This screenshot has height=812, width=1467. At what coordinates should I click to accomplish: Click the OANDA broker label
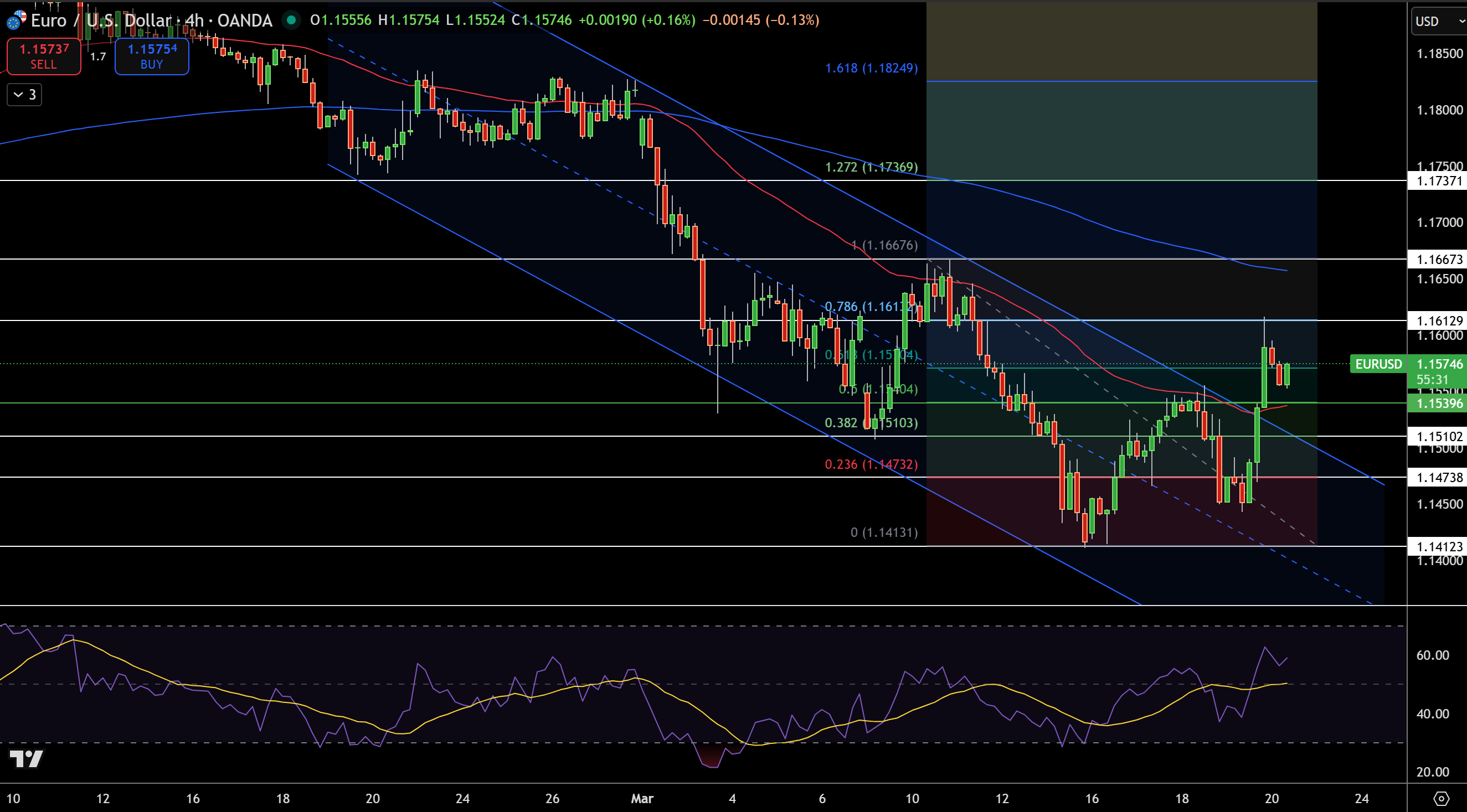(x=245, y=20)
